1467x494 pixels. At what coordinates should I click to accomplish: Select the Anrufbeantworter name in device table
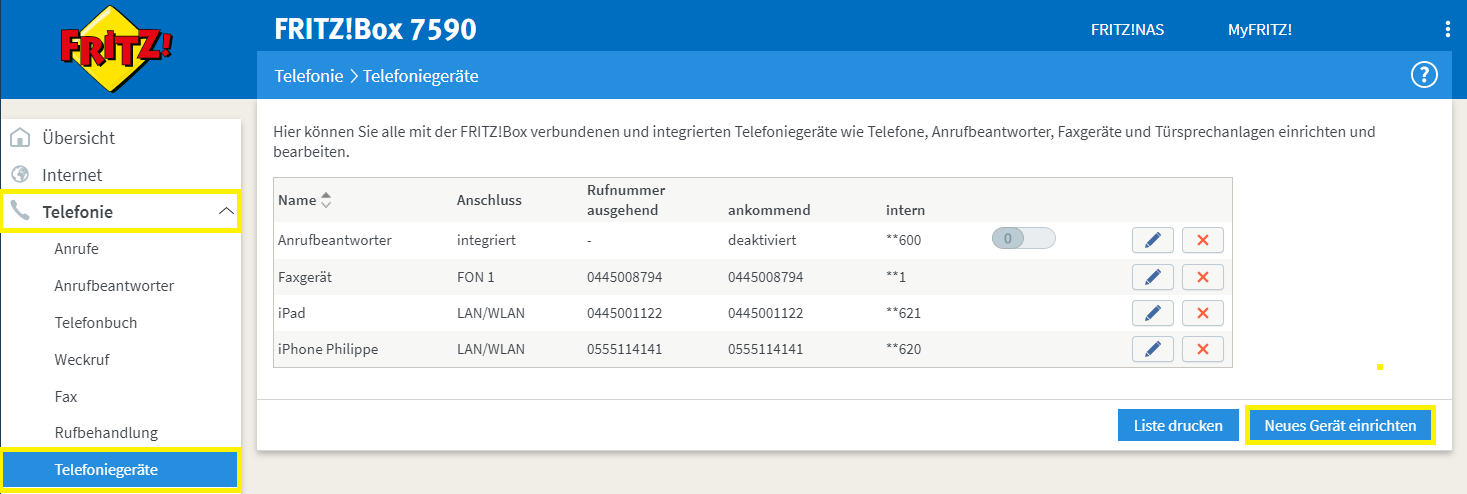(334, 240)
